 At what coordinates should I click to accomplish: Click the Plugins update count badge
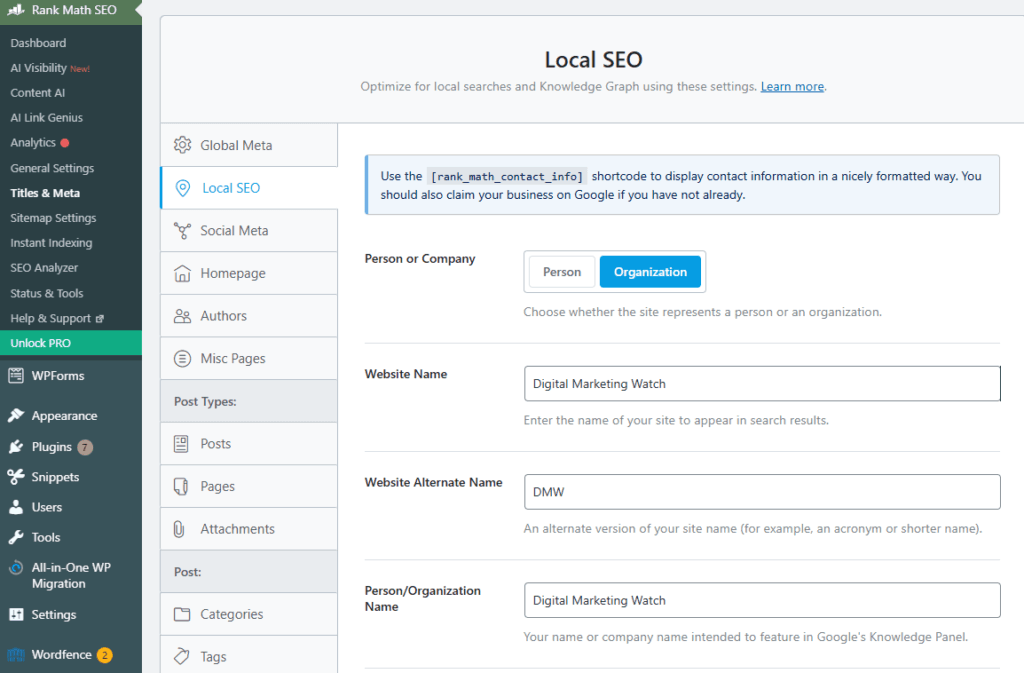[85, 447]
